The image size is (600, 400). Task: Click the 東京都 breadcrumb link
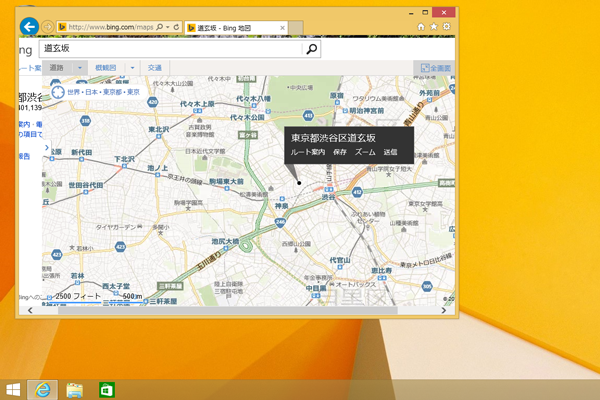(112, 92)
